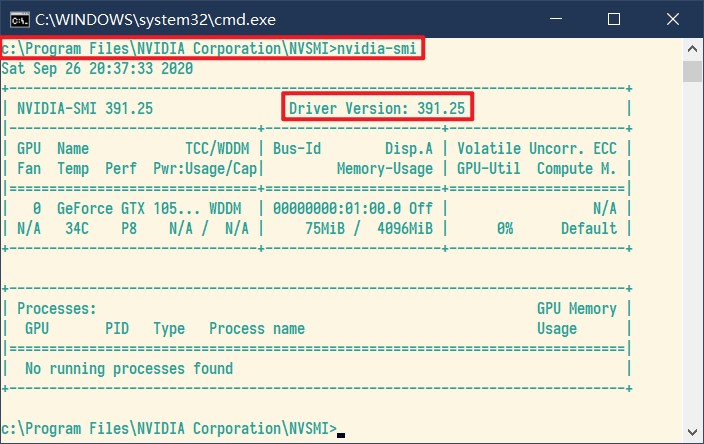Image resolution: width=704 pixels, height=444 pixels.
Task: Click the 'Type' column header in Processes
Action: (169, 328)
